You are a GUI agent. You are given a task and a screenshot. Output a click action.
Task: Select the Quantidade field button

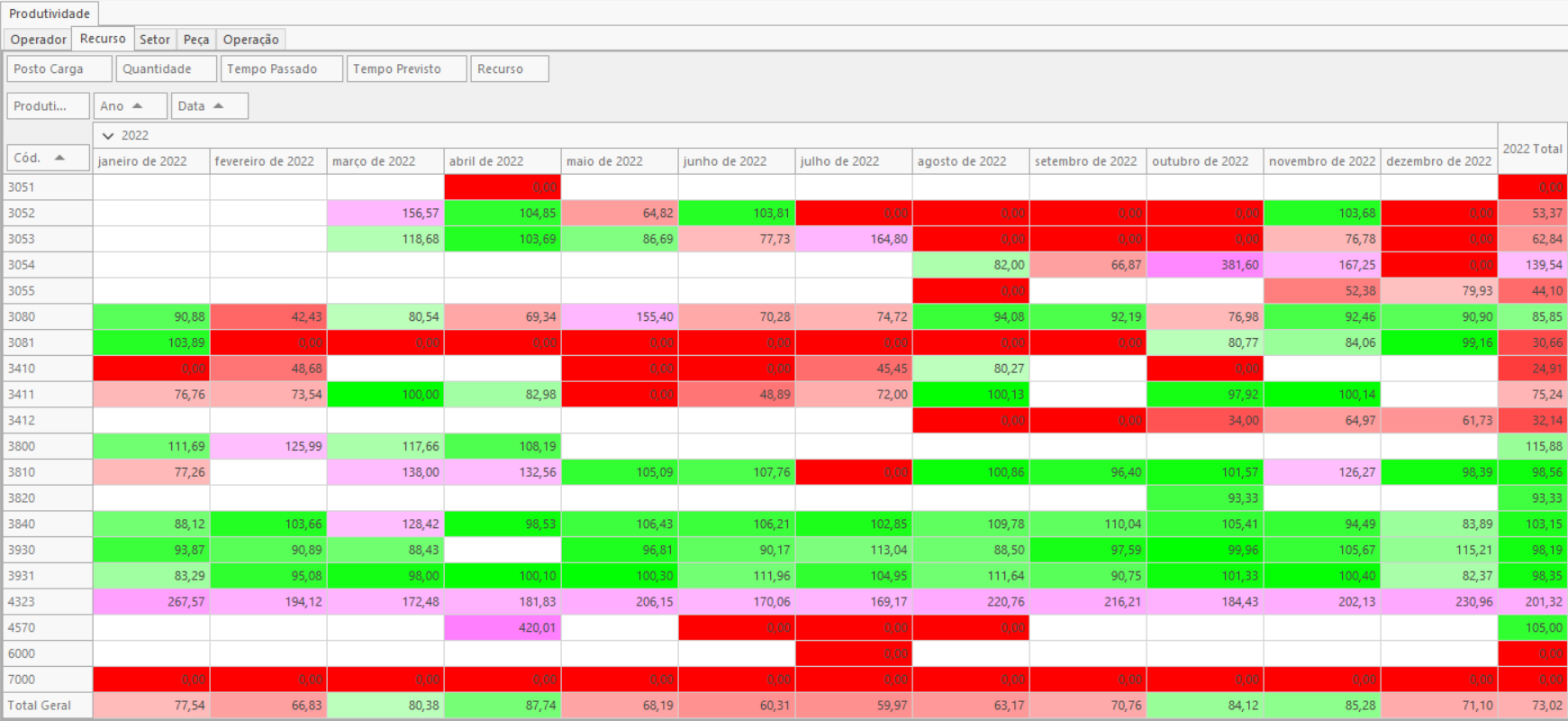click(166, 69)
